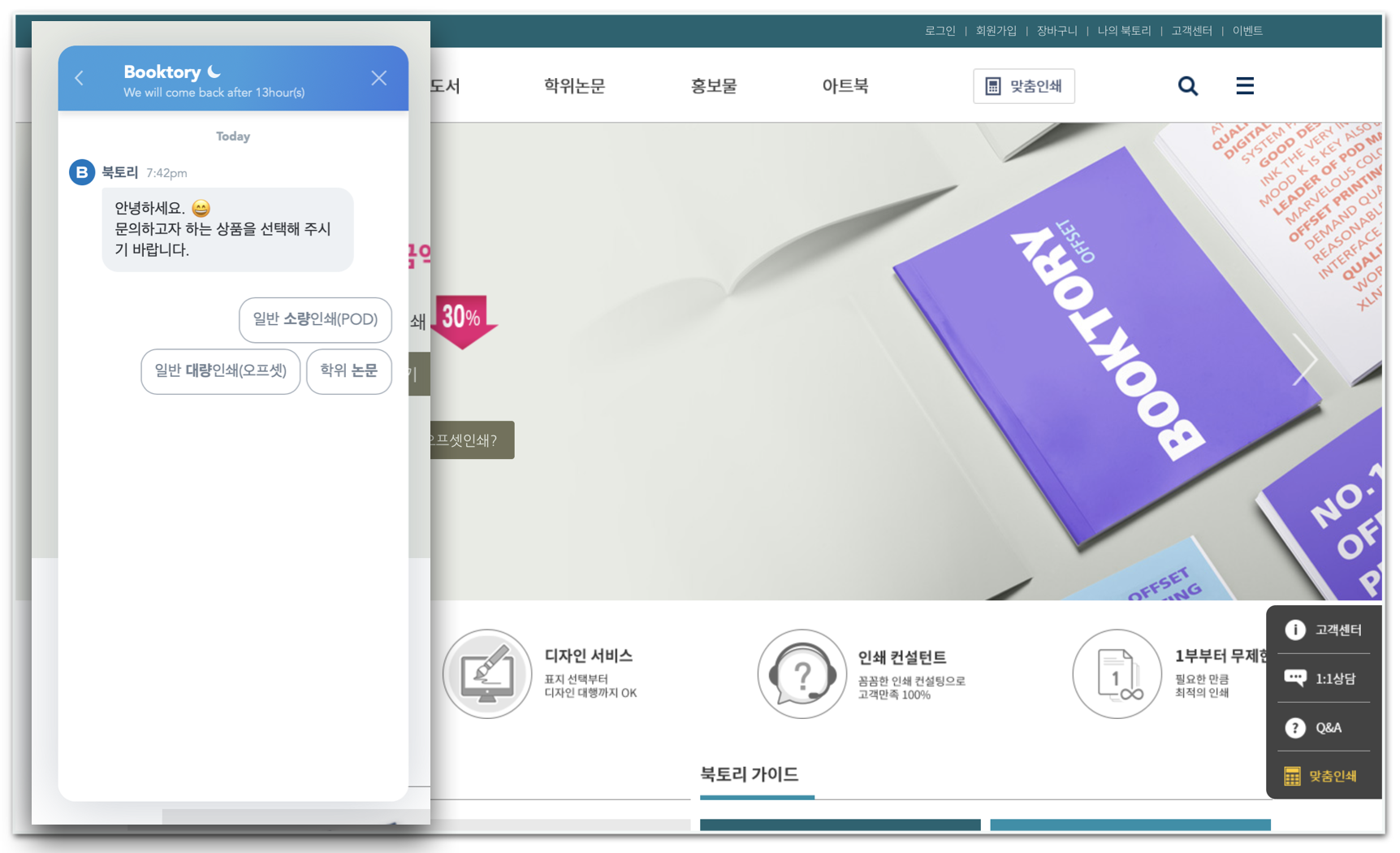The width and height of the screenshot is (1400, 853).
Task: Click the "We will come back after 13hour(s)" text
Action: click(214, 93)
